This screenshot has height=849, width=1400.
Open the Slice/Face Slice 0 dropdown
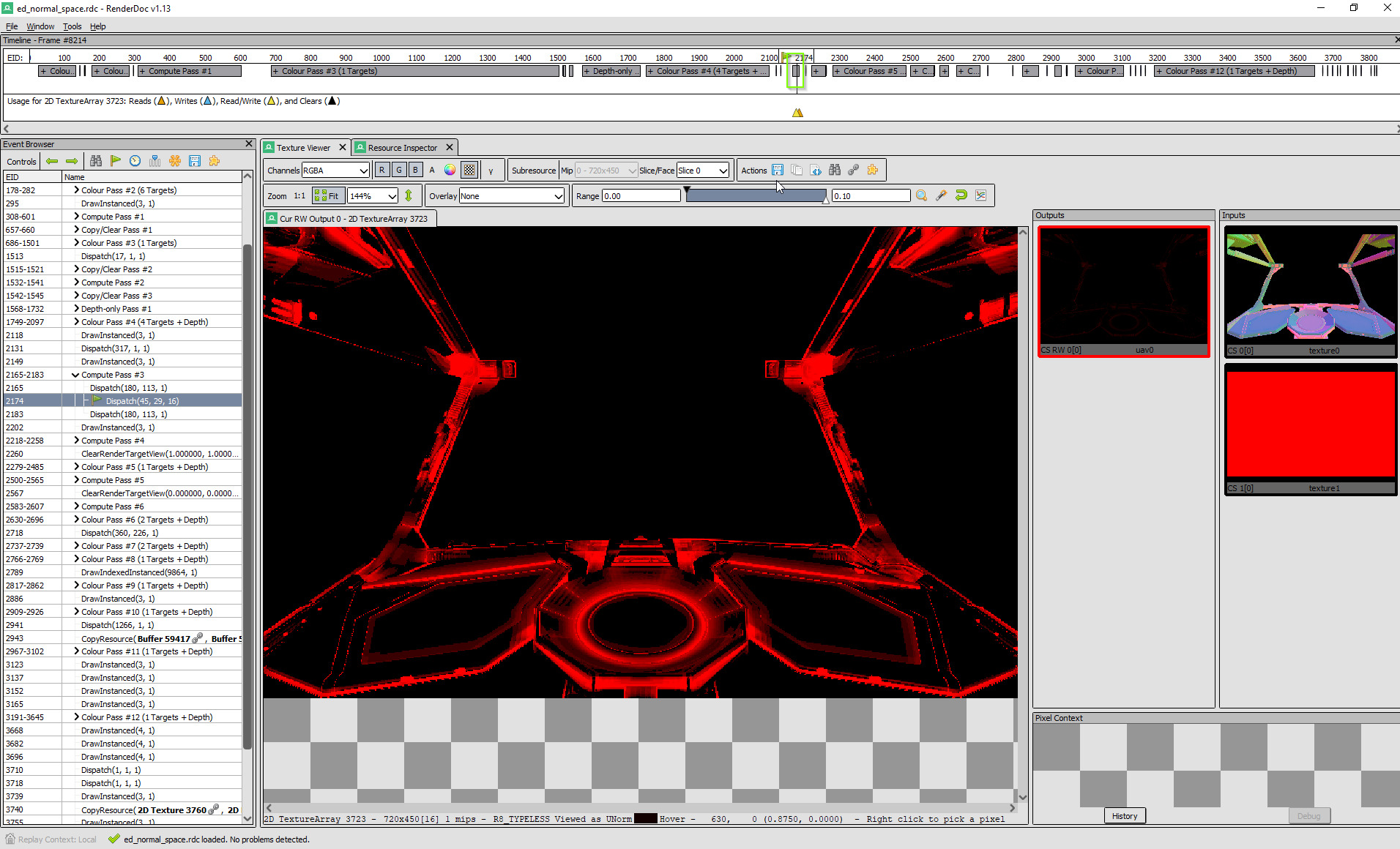coord(703,170)
